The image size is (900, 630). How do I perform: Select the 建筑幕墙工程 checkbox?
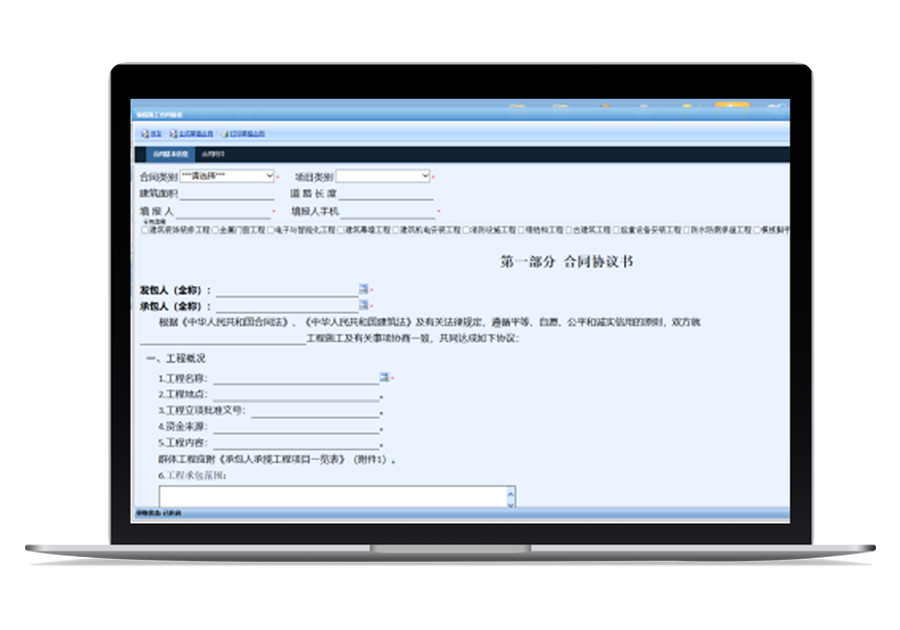341,230
